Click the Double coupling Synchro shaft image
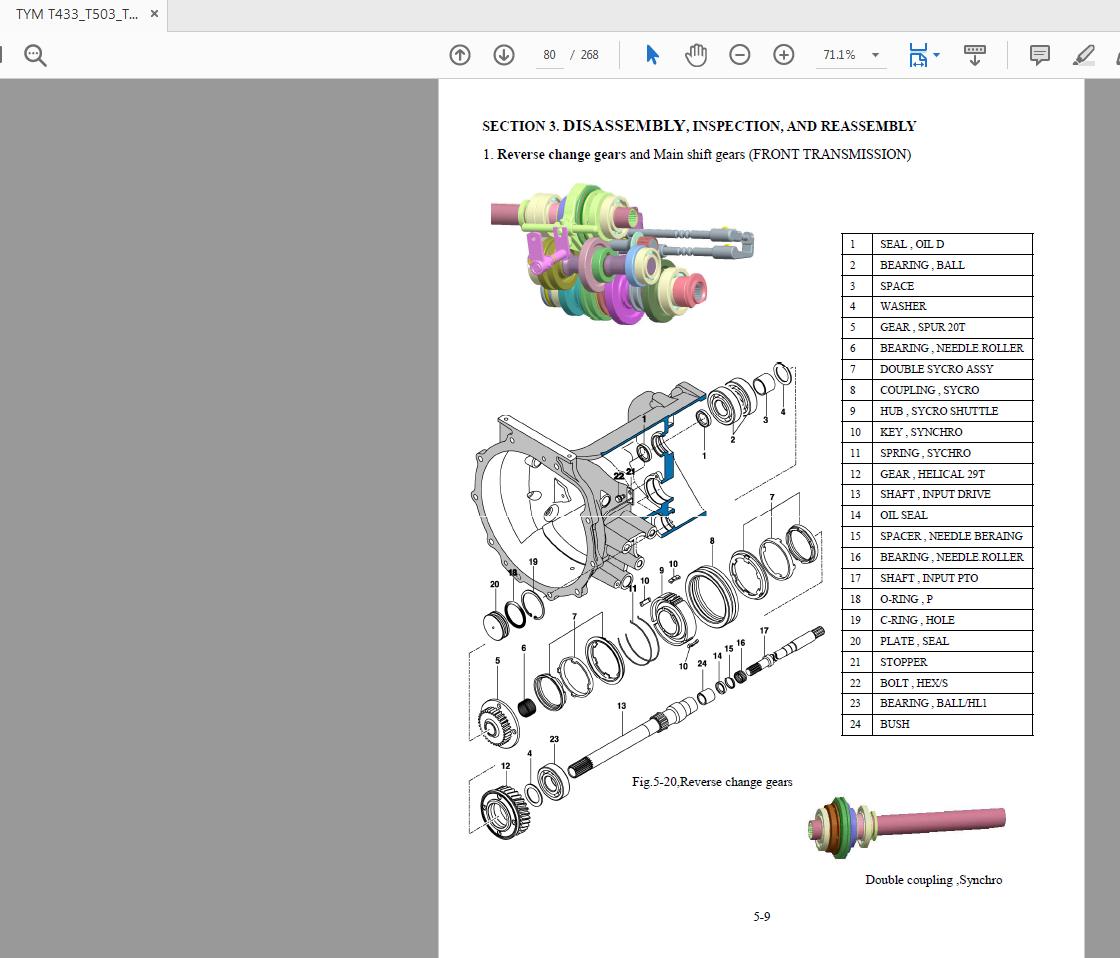The height and width of the screenshot is (958, 1120). coord(907,827)
